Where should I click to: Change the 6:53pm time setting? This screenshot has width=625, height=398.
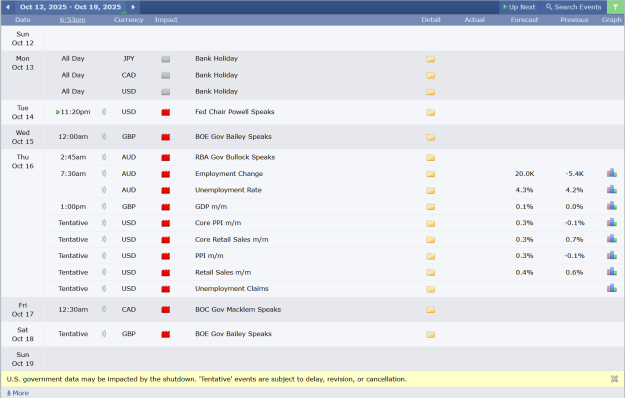click(73, 20)
